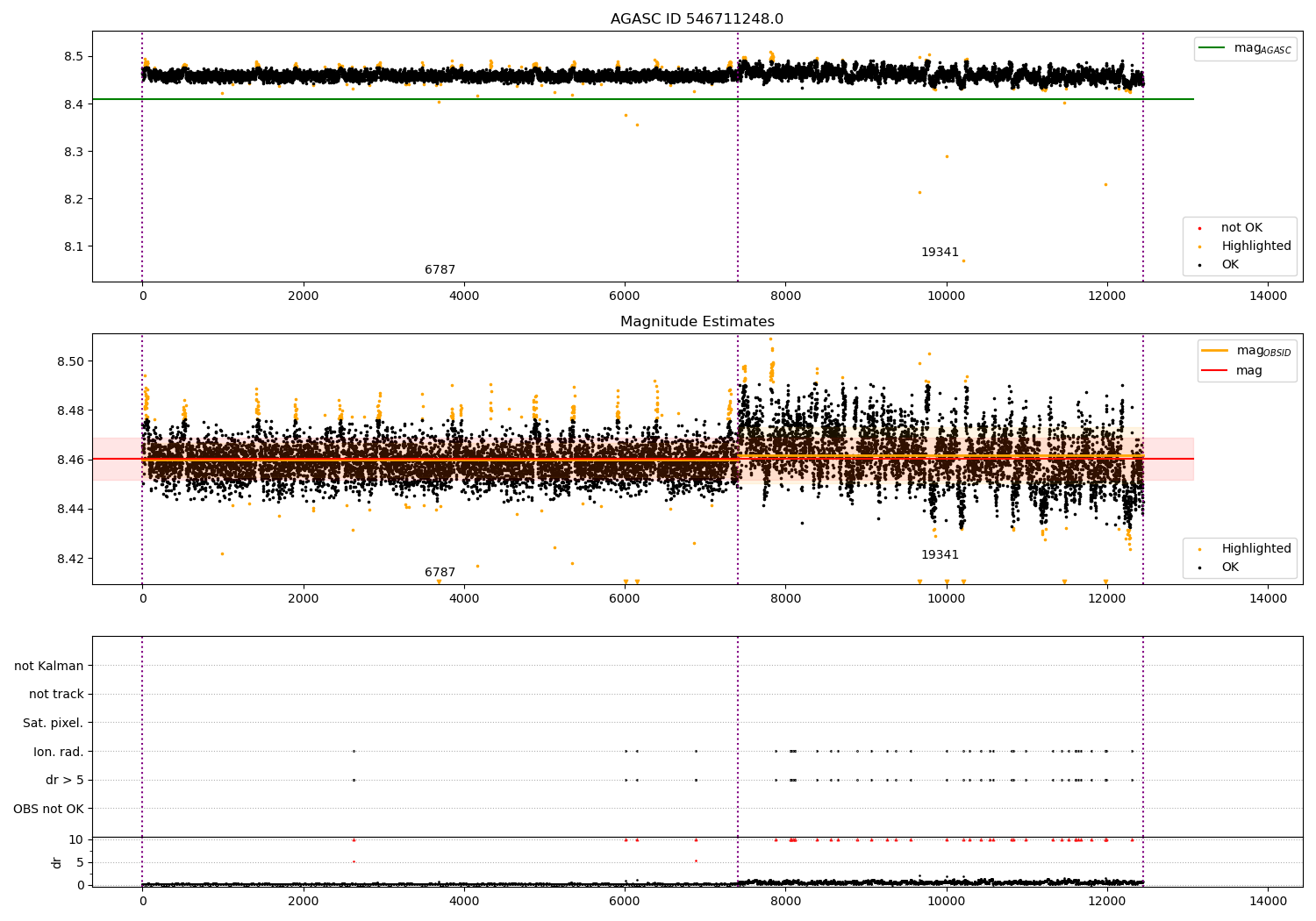1316x921 pixels.
Task: Click the '8.50' y-axis tick label
Action: tap(69, 361)
